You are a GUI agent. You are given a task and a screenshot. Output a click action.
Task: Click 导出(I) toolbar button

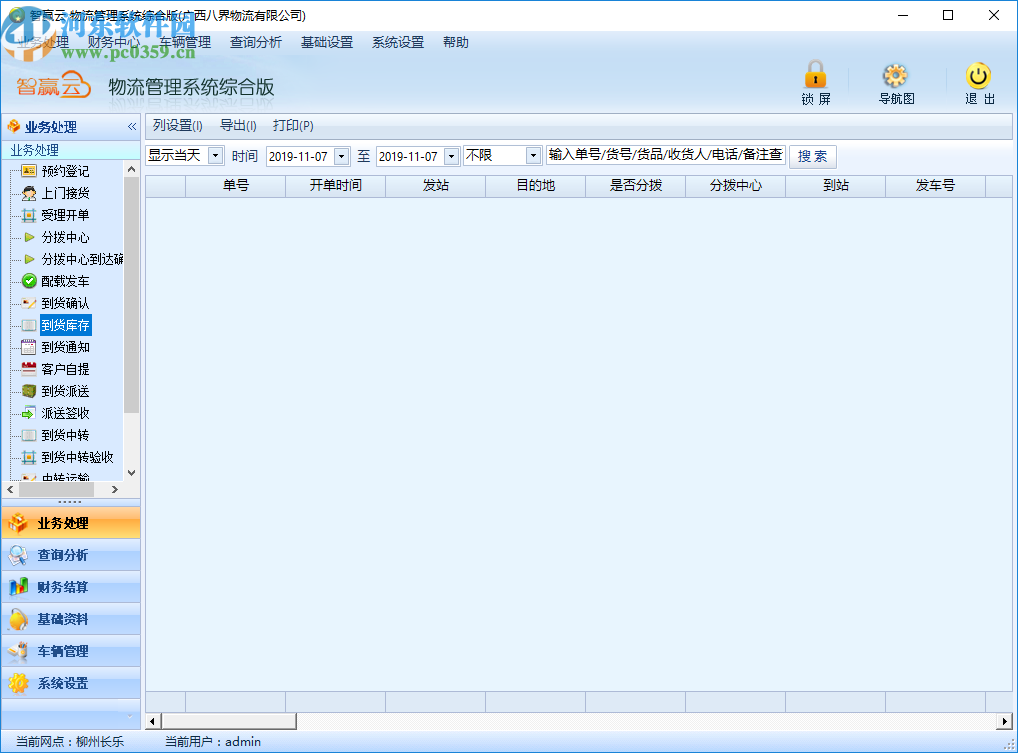(238, 125)
